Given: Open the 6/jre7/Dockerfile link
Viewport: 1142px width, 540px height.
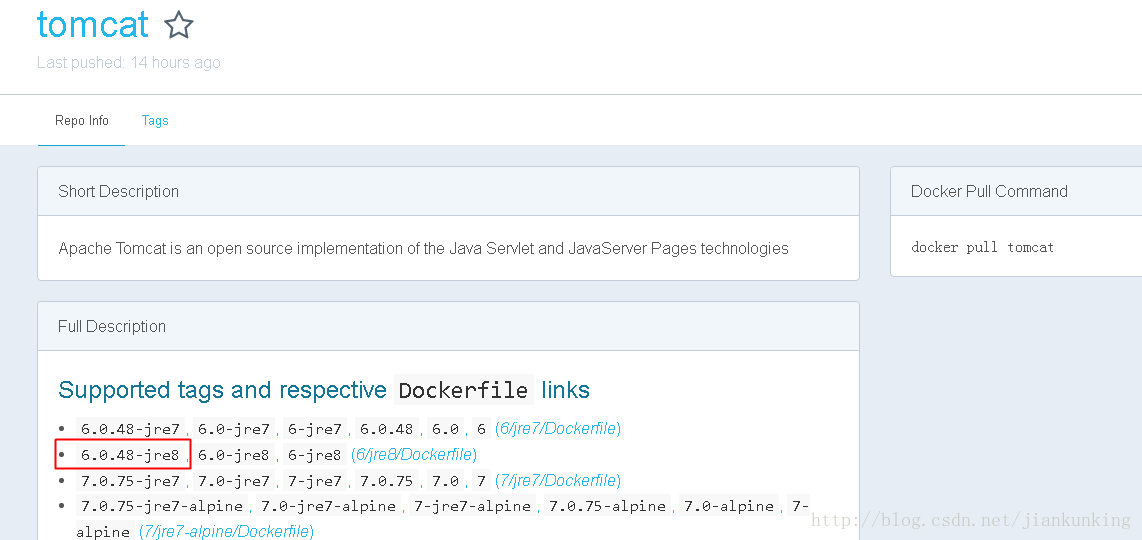Looking at the screenshot, I should (558, 429).
